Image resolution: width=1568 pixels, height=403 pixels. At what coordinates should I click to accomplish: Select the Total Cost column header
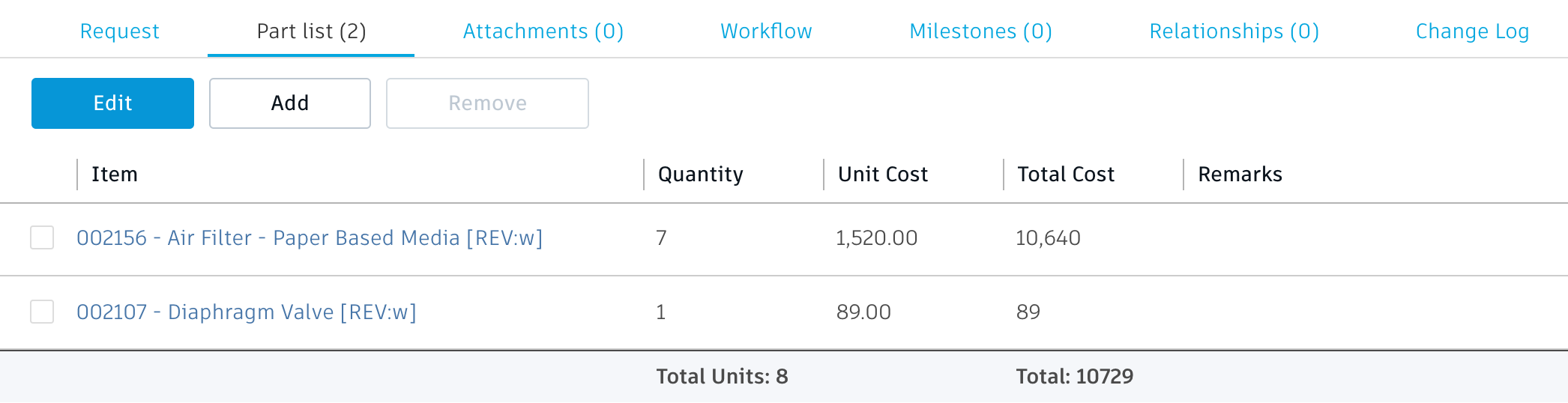(1065, 175)
